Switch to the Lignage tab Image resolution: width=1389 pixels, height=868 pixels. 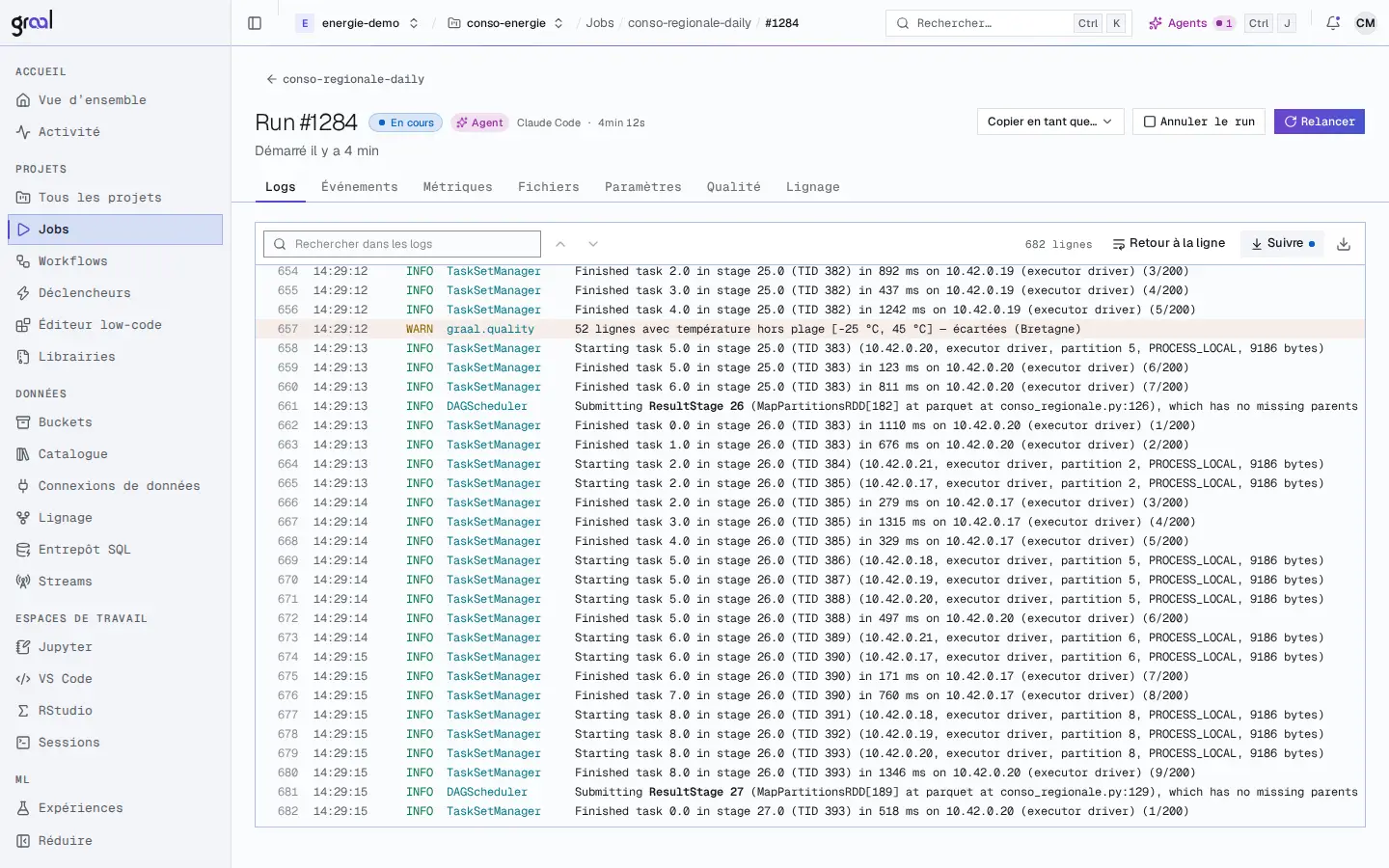point(812,187)
